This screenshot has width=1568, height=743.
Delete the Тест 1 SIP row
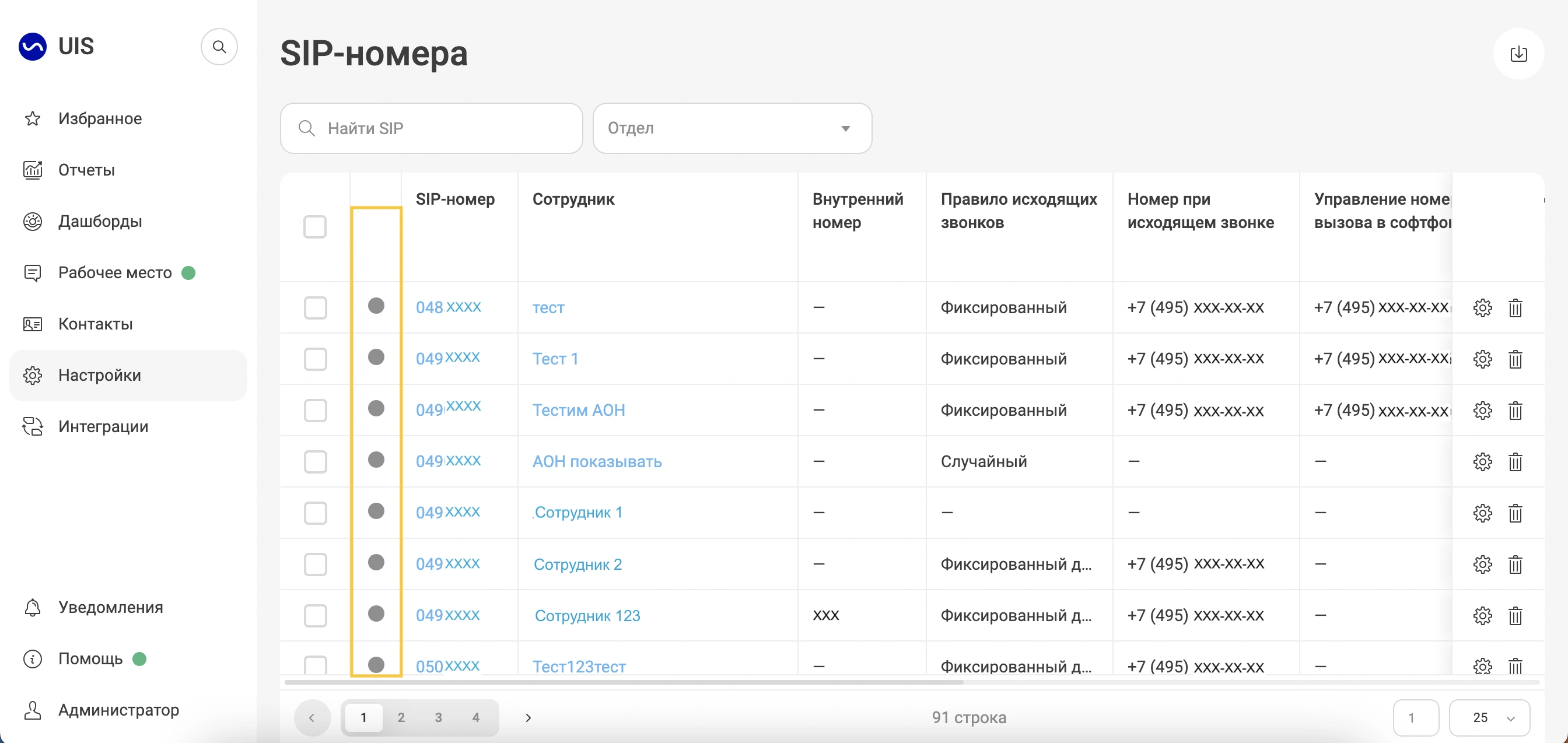[1515, 359]
